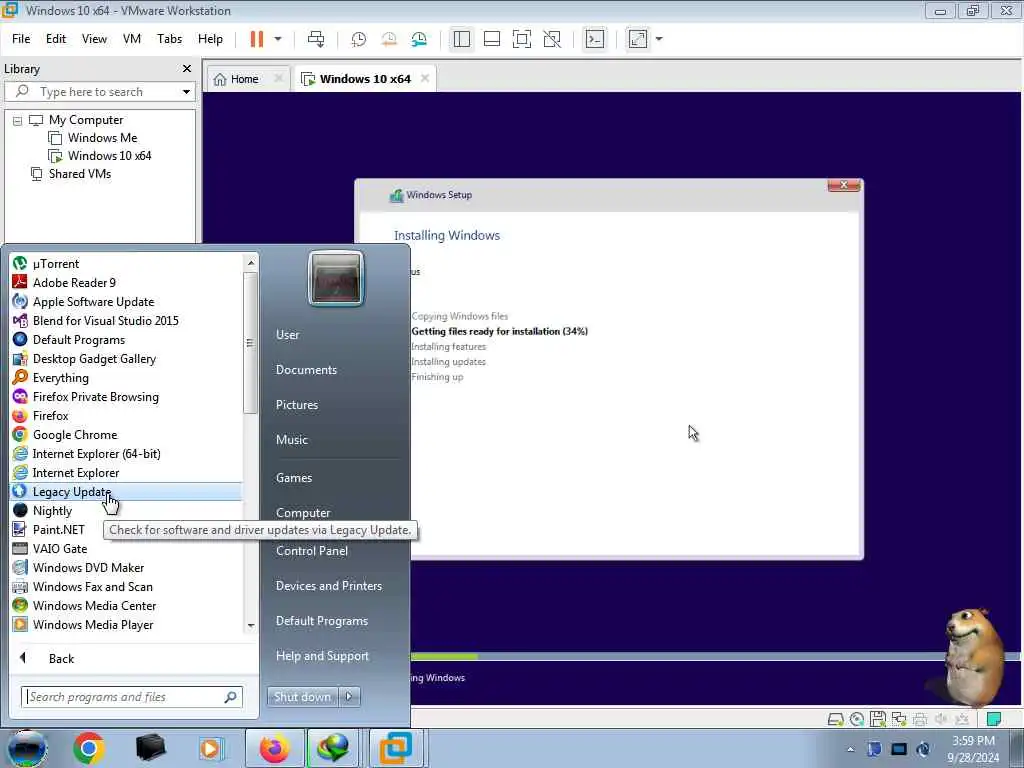Open Adobe Reader 9
Viewport: 1024px width, 768px height.
point(125,283)
